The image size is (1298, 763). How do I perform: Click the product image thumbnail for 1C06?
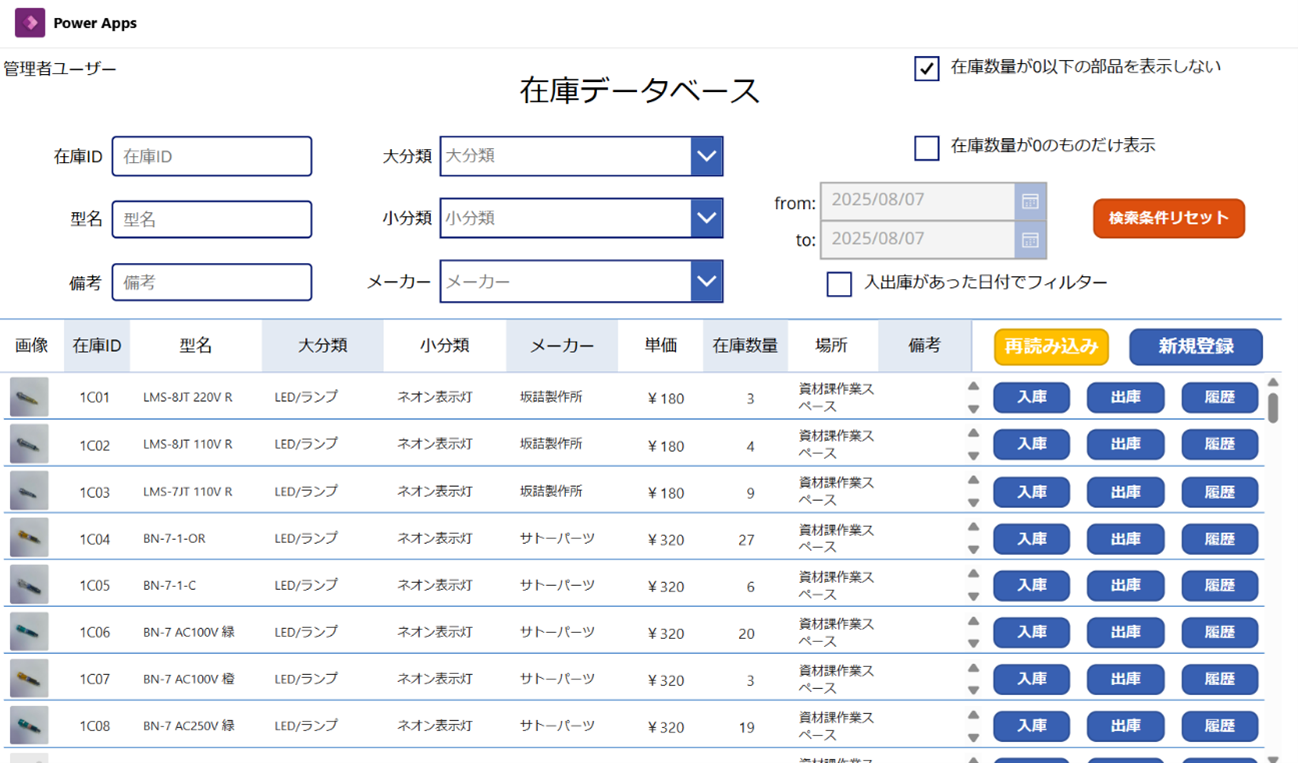tap(29, 632)
